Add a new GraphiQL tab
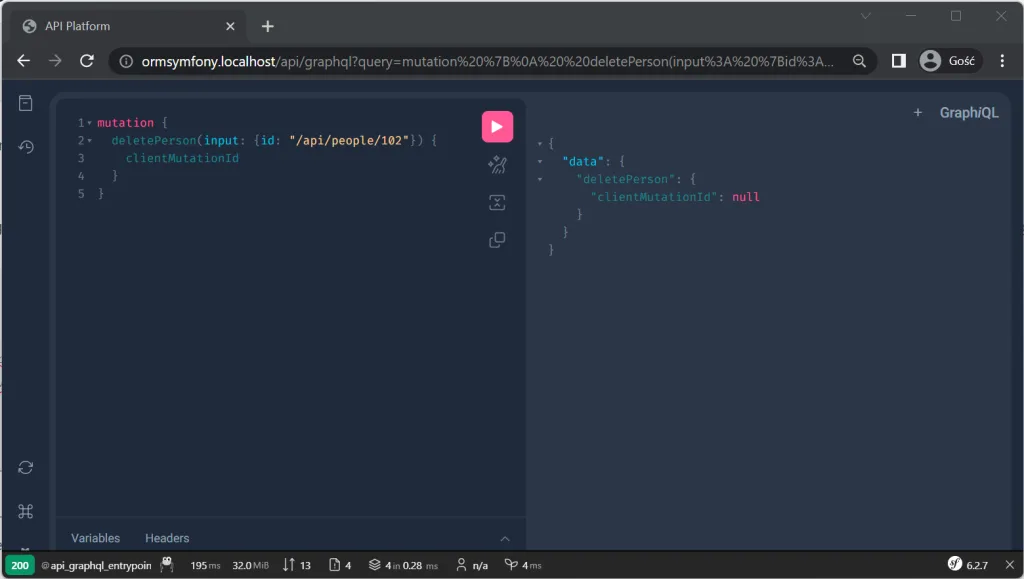 pyautogui.click(x=918, y=112)
